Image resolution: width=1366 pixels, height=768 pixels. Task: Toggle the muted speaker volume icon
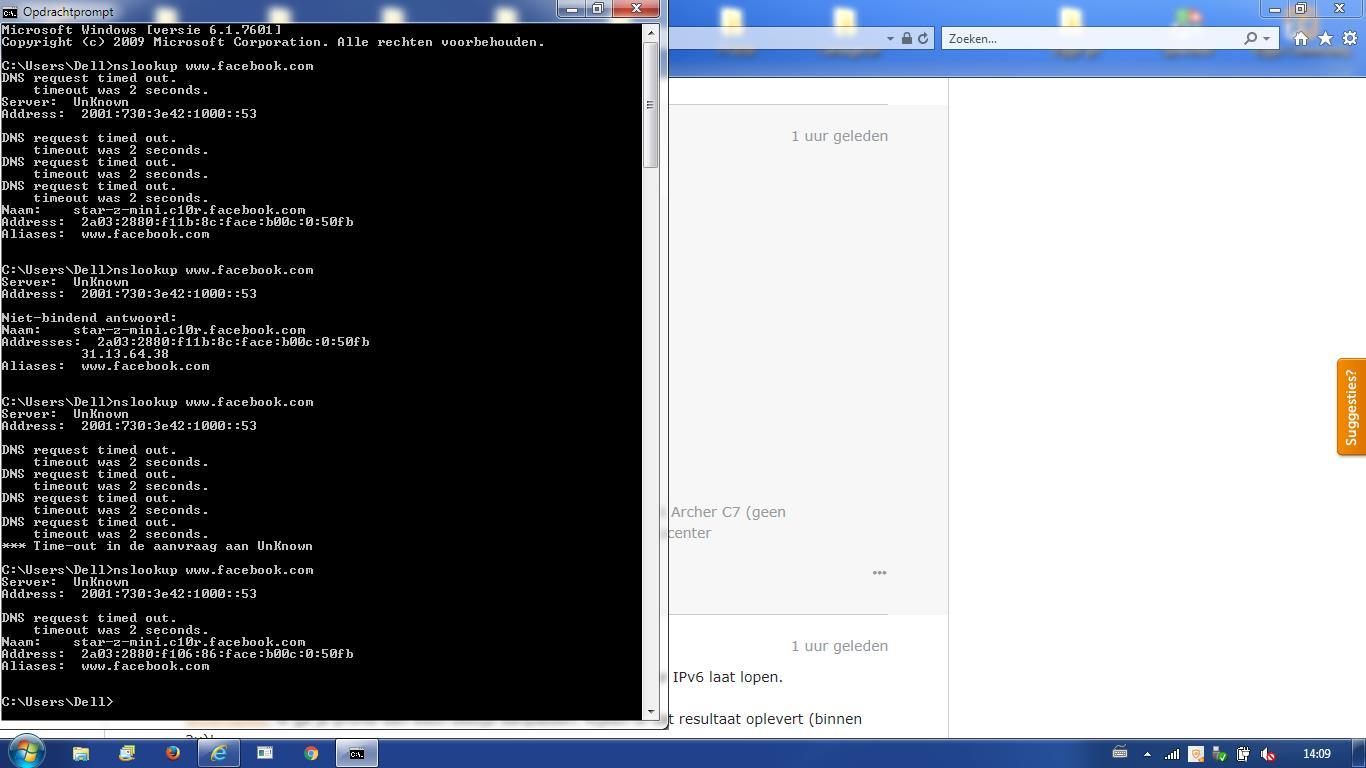tap(1267, 754)
